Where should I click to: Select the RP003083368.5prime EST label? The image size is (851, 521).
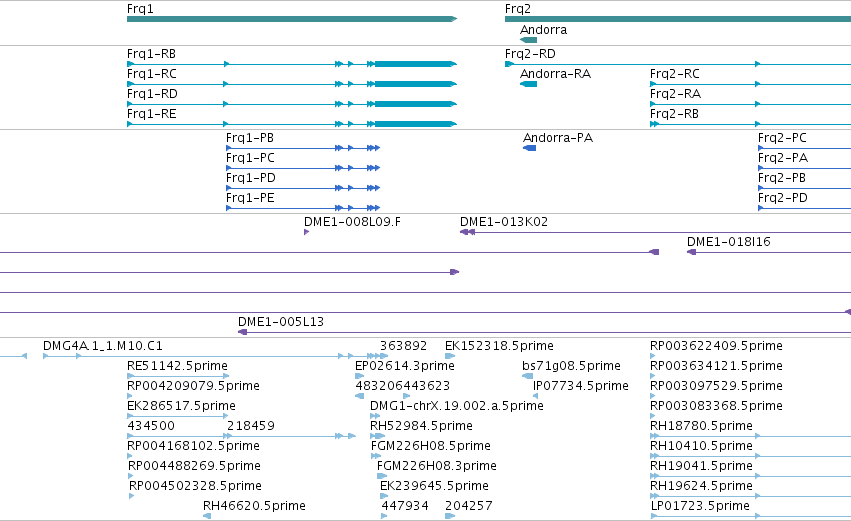[x=716, y=406]
